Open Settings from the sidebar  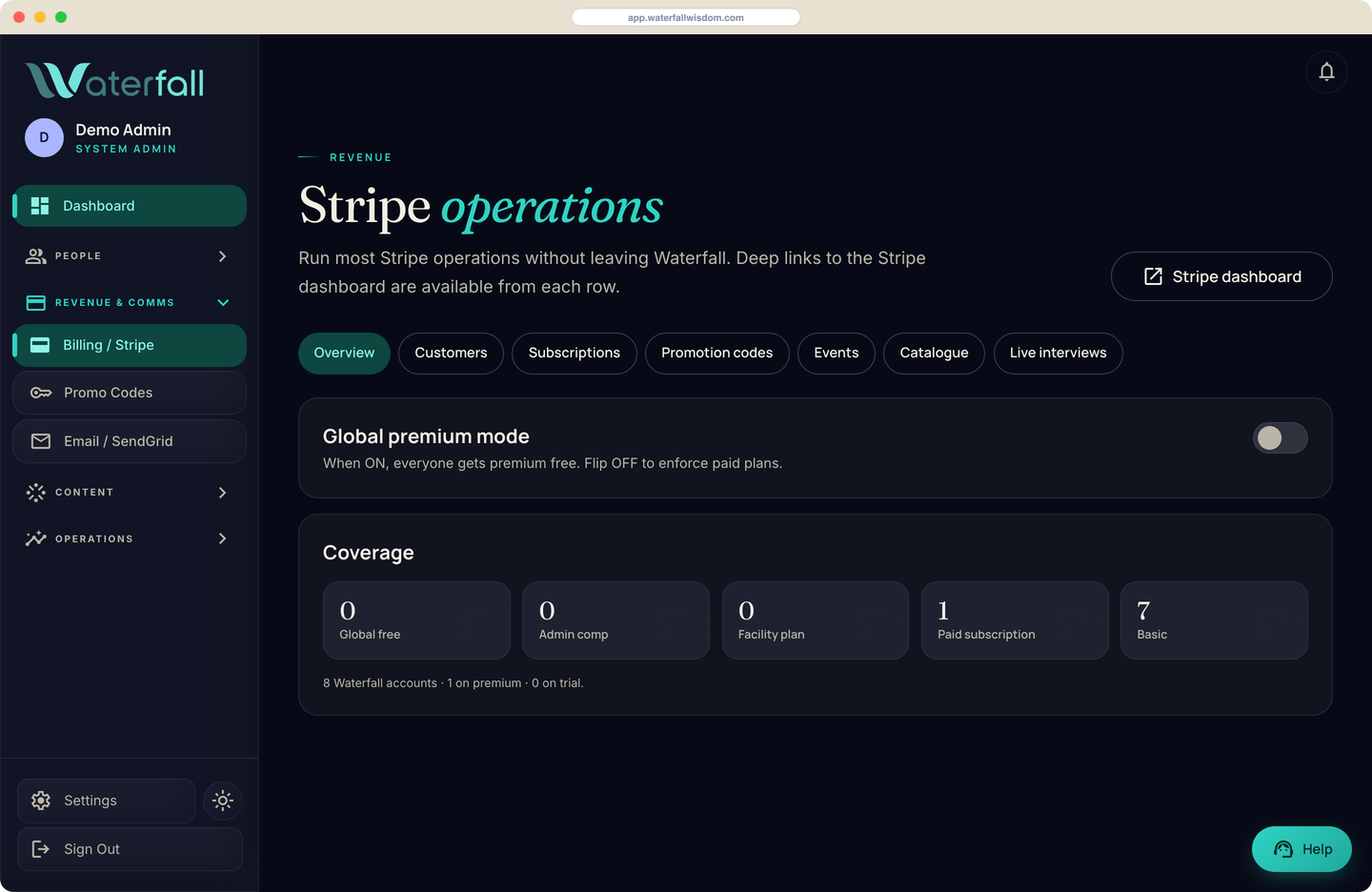pos(106,801)
